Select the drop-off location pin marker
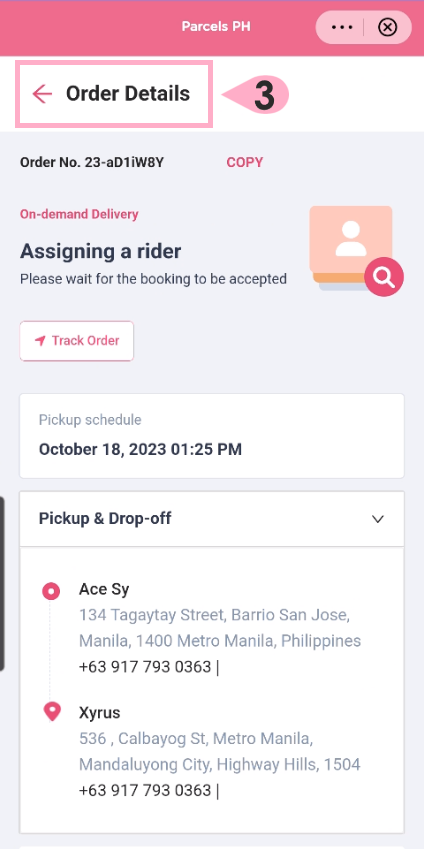424x849 pixels. (52, 712)
